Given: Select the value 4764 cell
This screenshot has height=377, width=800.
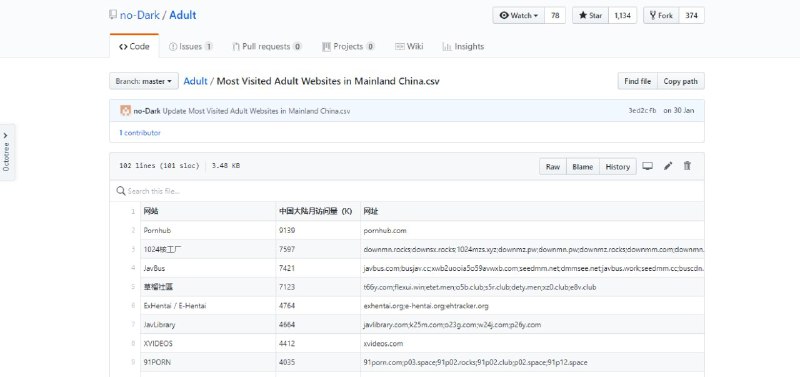Looking at the screenshot, I should click(318, 306).
